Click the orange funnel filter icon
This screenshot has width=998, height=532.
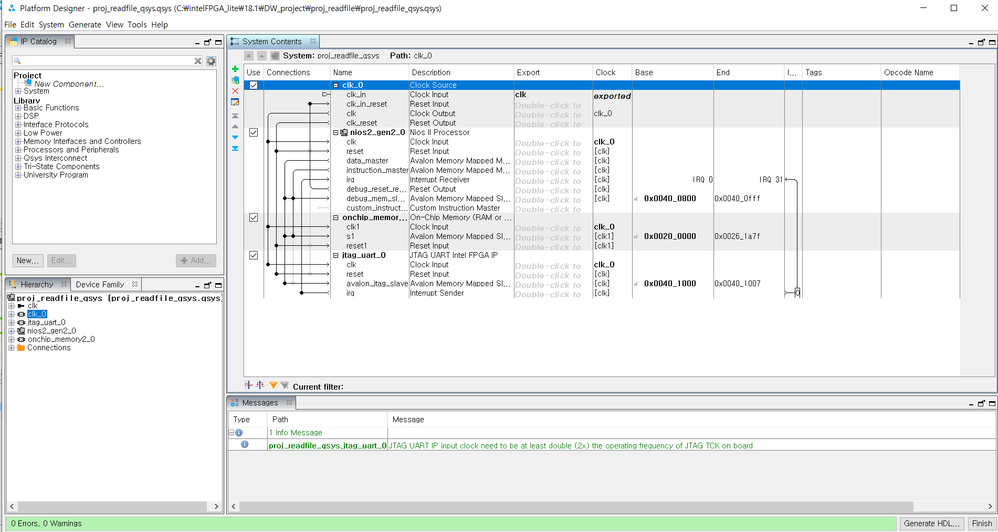(273, 385)
